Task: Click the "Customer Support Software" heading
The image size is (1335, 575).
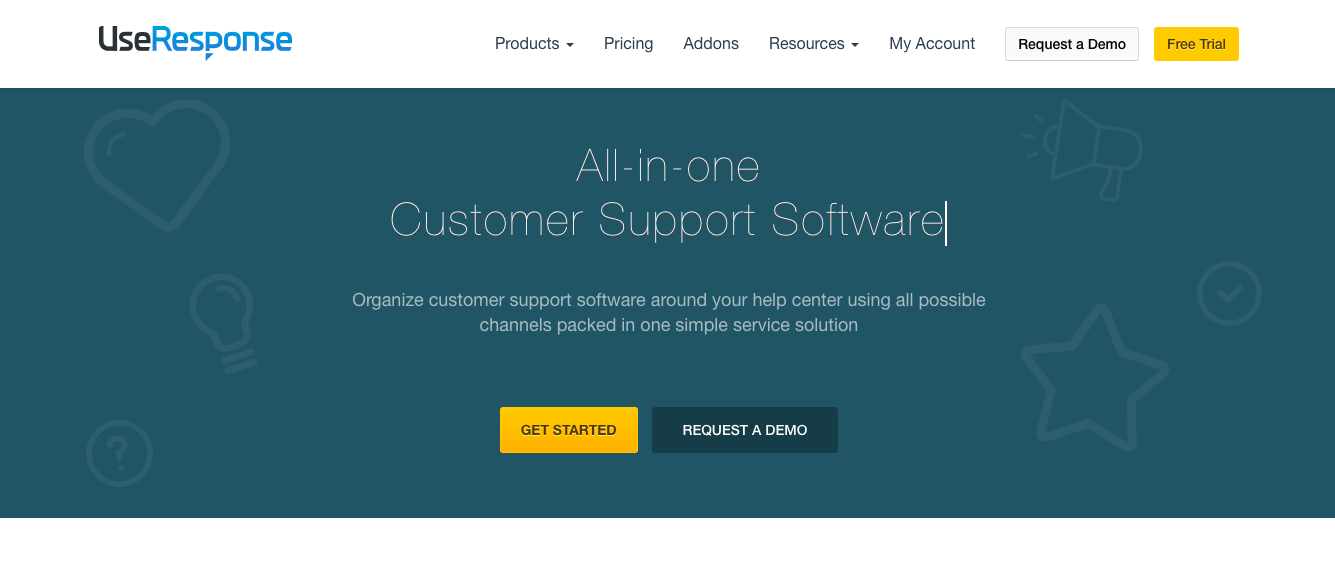Action: (667, 220)
